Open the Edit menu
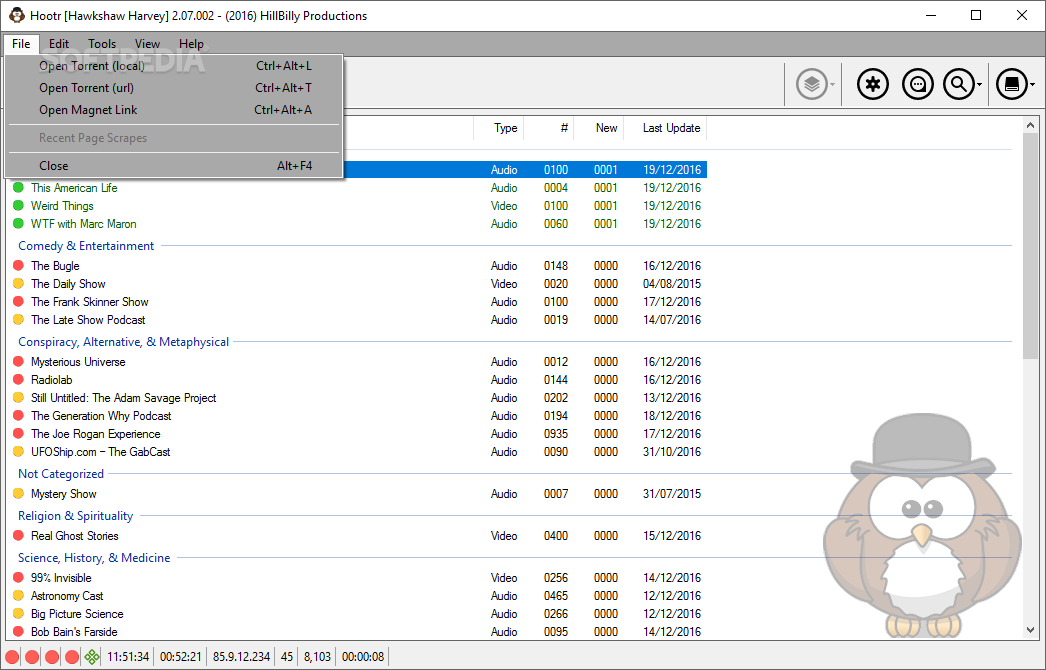 tap(59, 44)
